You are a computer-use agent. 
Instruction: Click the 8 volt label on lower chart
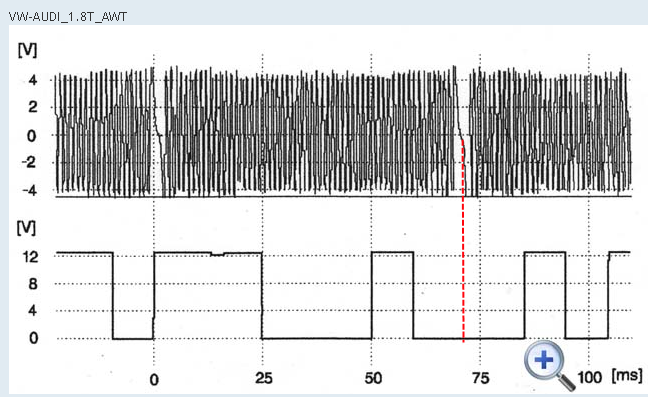[33, 284]
